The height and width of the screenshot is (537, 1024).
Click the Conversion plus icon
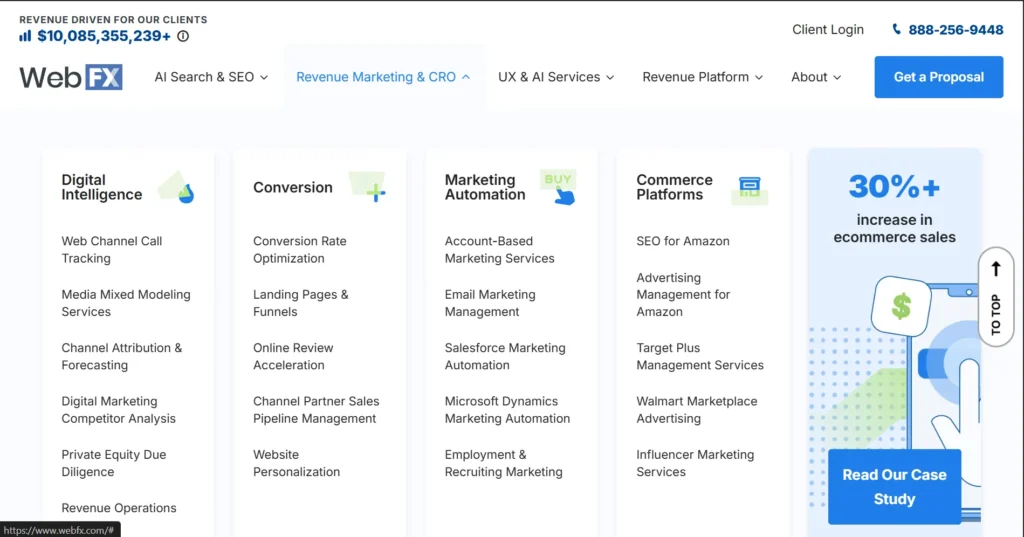tap(368, 187)
